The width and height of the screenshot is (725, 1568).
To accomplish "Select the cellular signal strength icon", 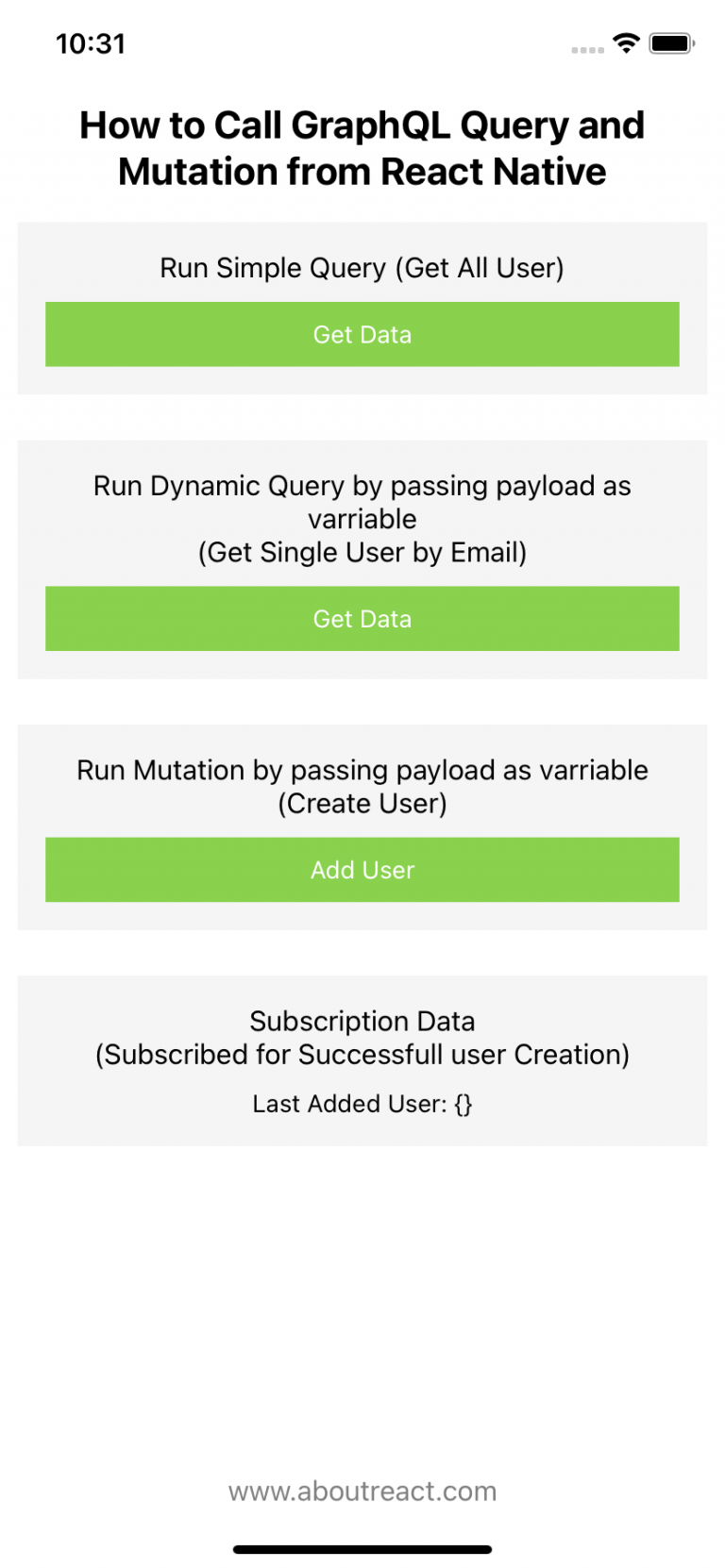I will pos(585,48).
